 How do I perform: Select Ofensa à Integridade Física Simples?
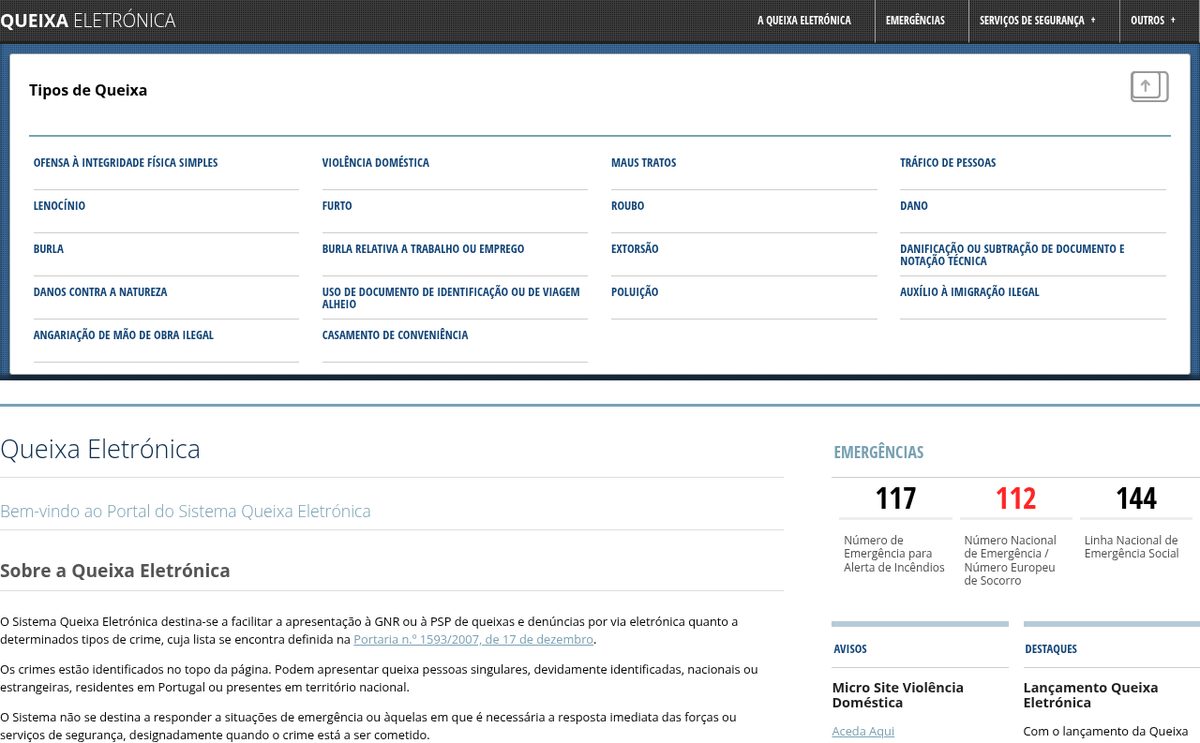click(126, 163)
